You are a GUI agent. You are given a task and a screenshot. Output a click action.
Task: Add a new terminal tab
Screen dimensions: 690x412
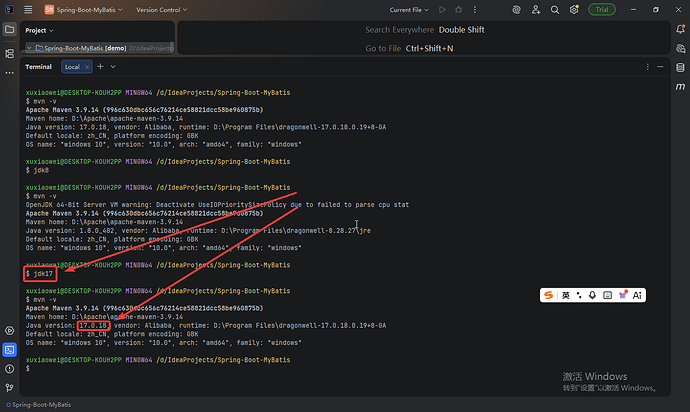click(100, 66)
